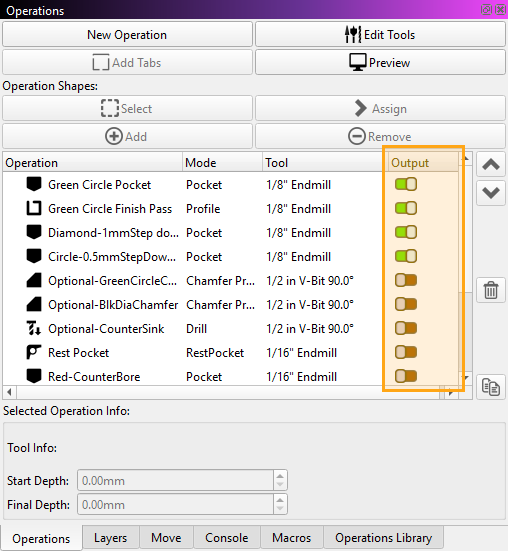
Task: Enable output toggle for Rest Pocket
Action: [x=406, y=352]
